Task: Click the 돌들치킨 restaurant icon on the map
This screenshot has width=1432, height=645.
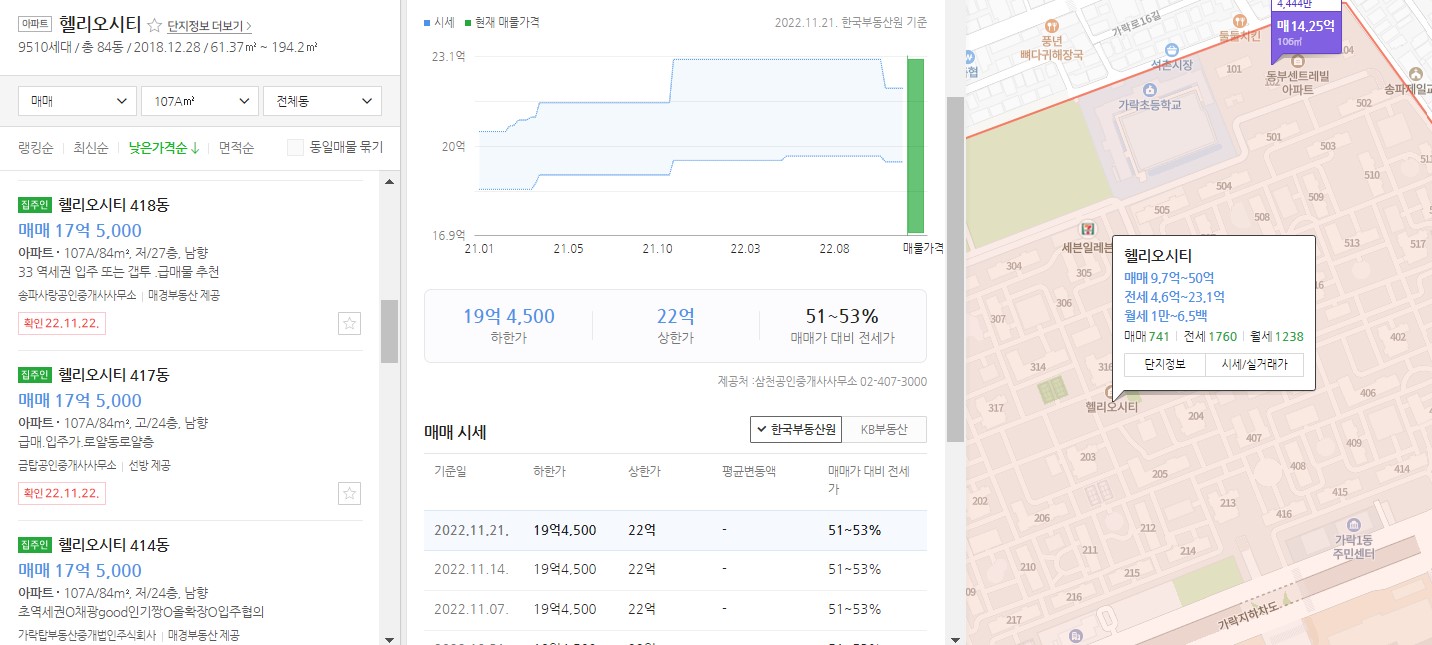Action: (1239, 20)
